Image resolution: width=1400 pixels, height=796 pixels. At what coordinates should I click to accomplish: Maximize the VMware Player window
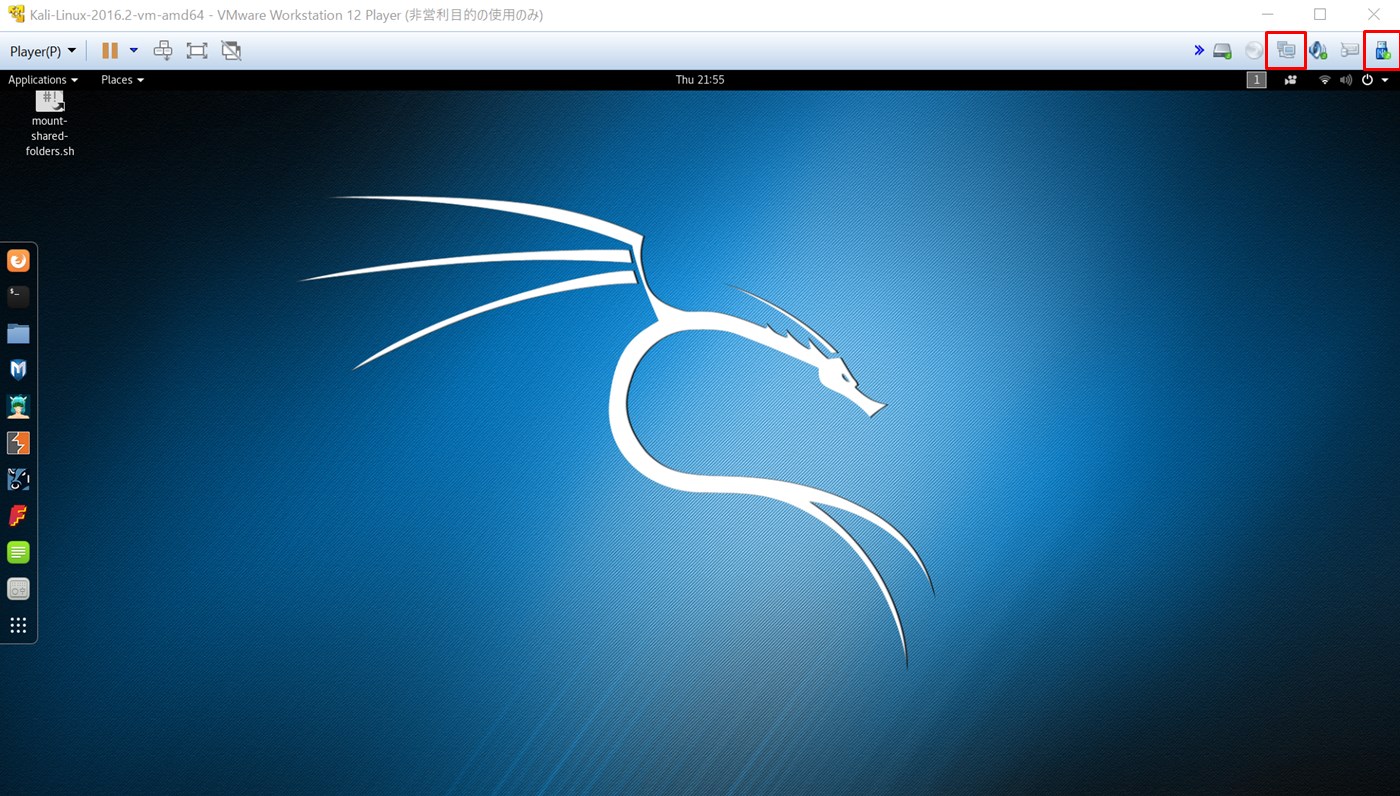1320,15
